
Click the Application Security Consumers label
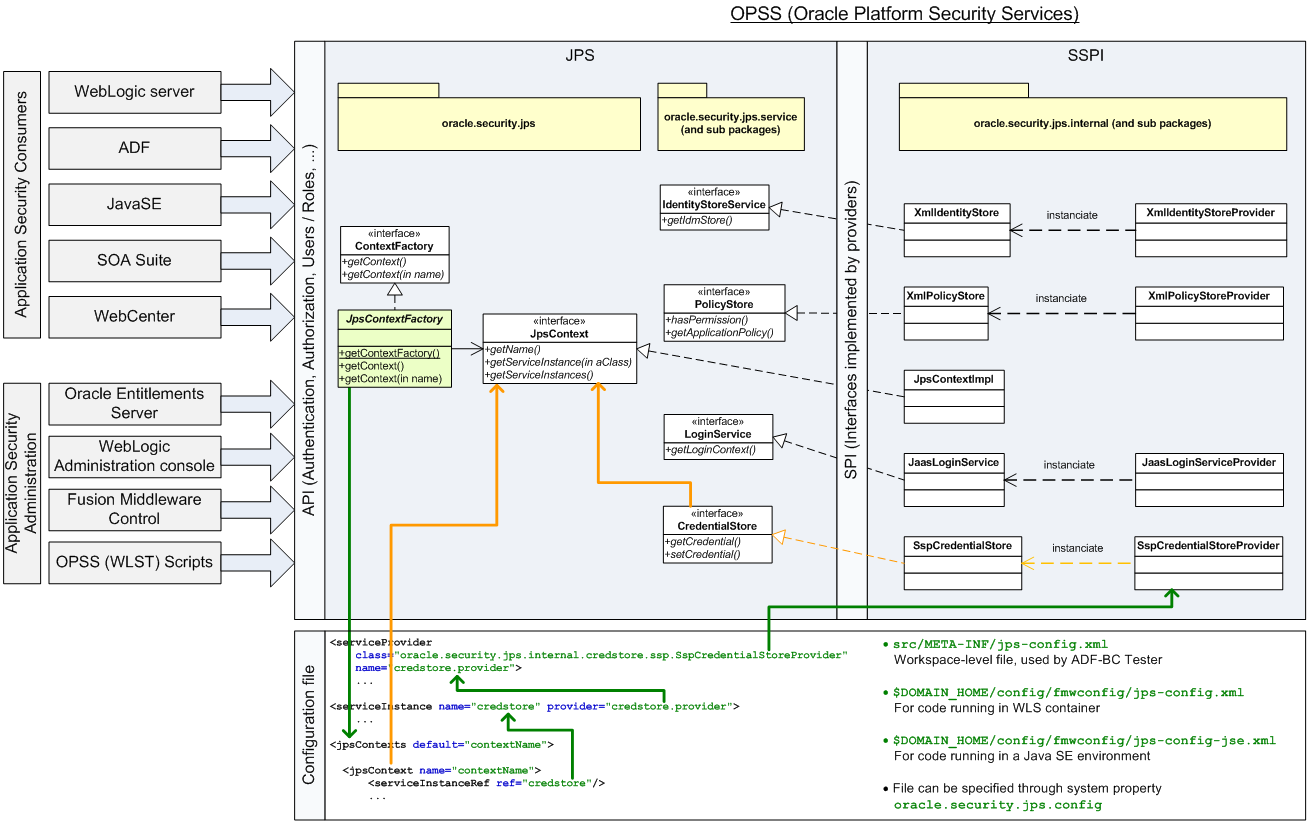(x=21, y=205)
